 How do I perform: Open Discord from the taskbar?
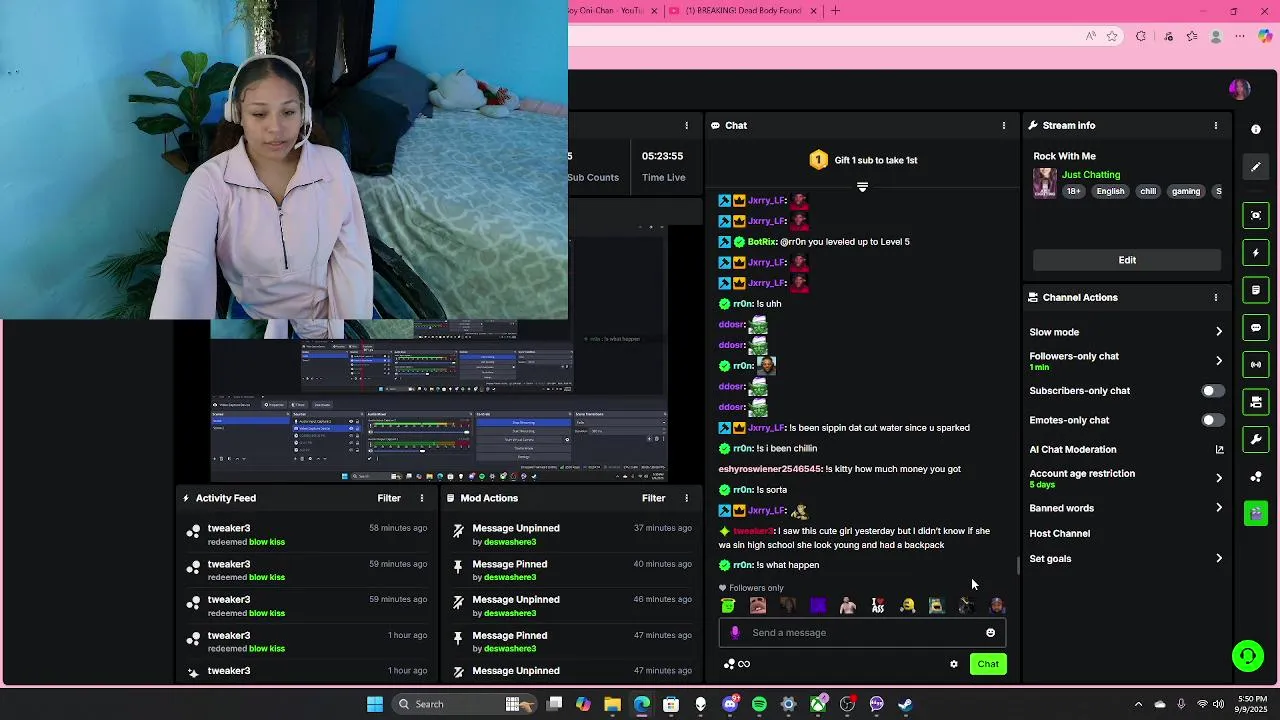pos(730,704)
